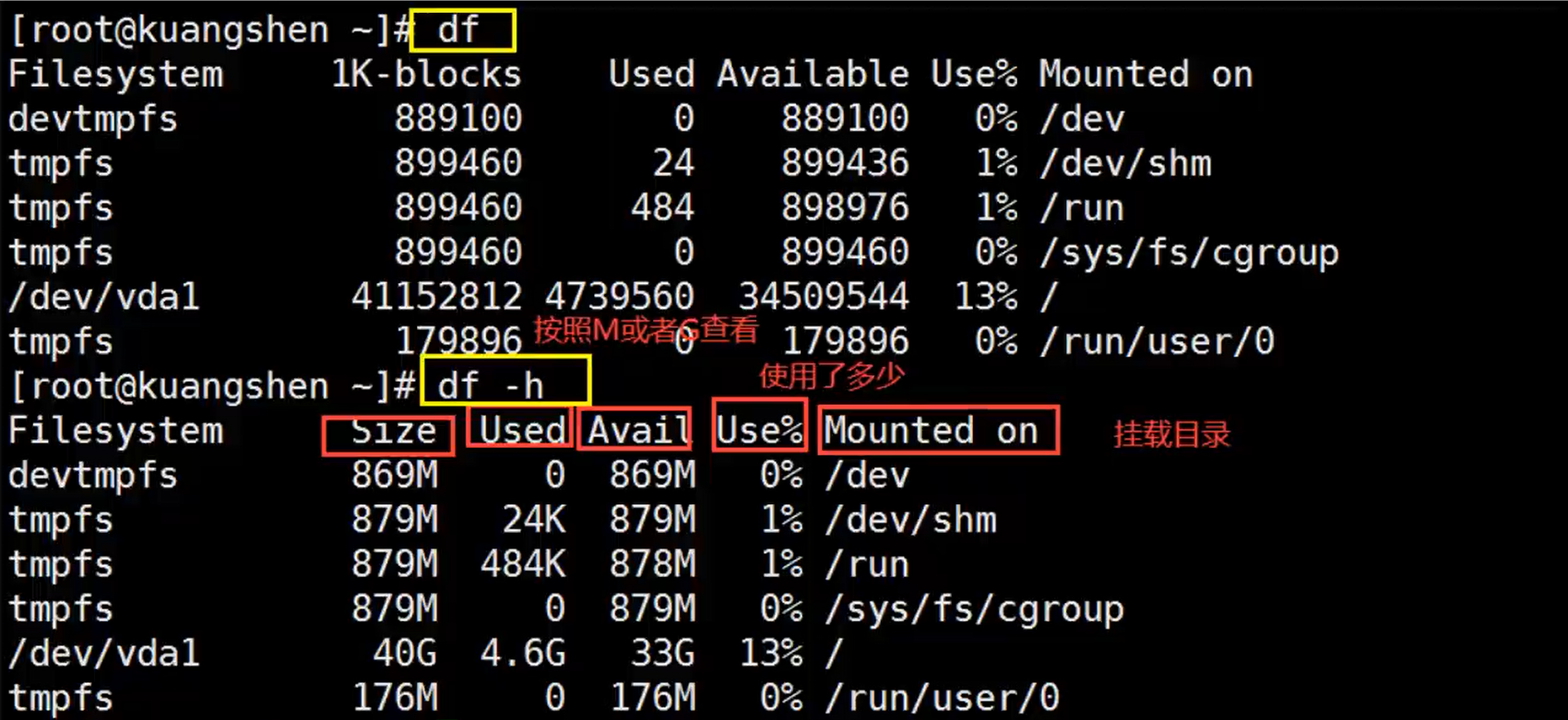The height and width of the screenshot is (720, 1568).
Task: Click the Filesystem header left of Size
Action: tap(116, 431)
